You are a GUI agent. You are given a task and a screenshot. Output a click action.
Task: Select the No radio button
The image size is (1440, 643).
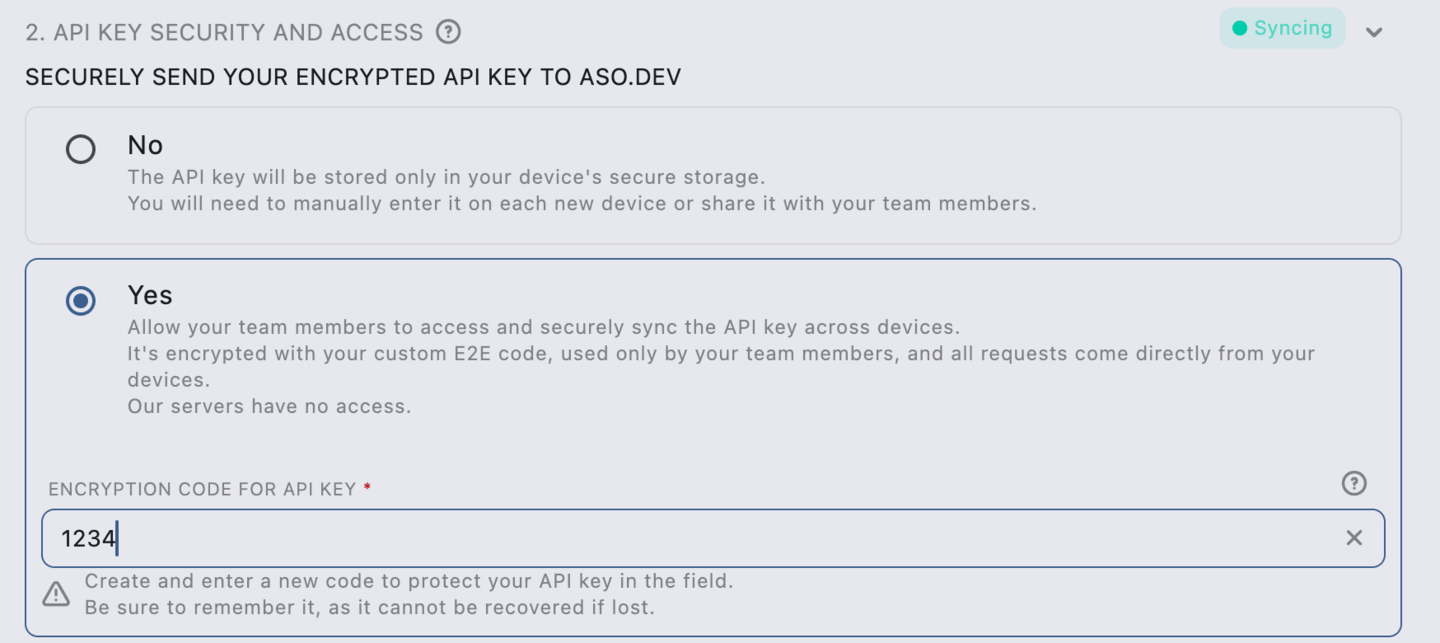pos(81,149)
